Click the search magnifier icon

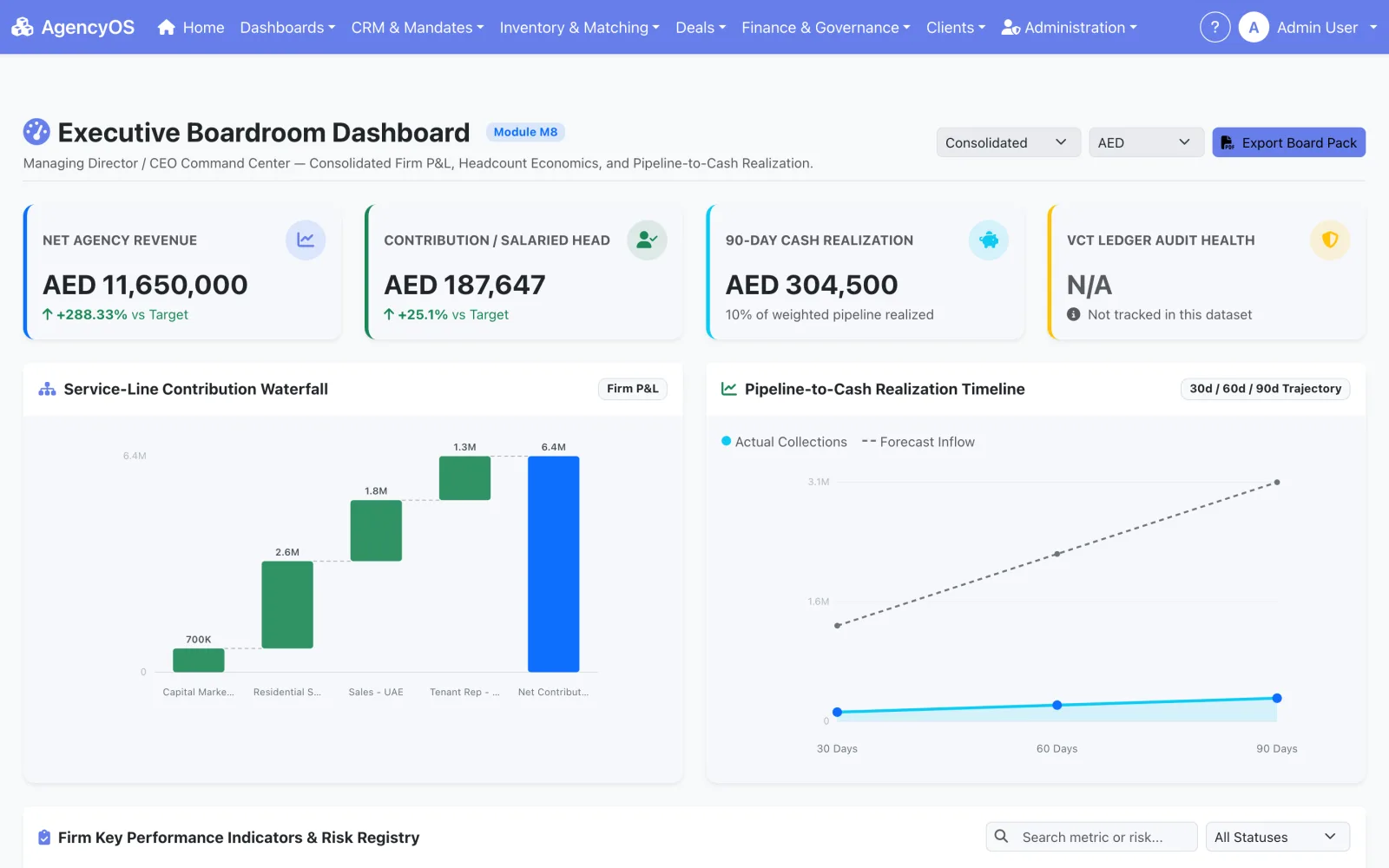(x=1001, y=836)
